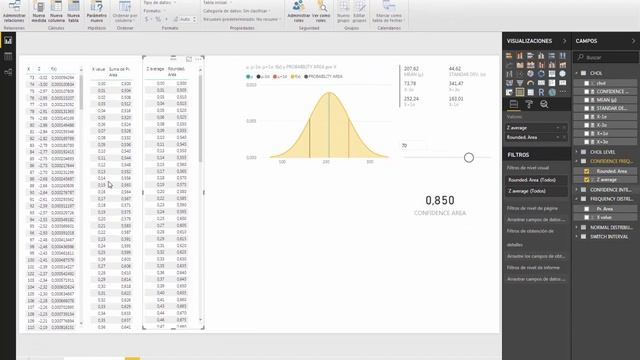Open Rounded. Area value field dropdown
The height and width of the screenshot is (360, 640).
click(558, 138)
